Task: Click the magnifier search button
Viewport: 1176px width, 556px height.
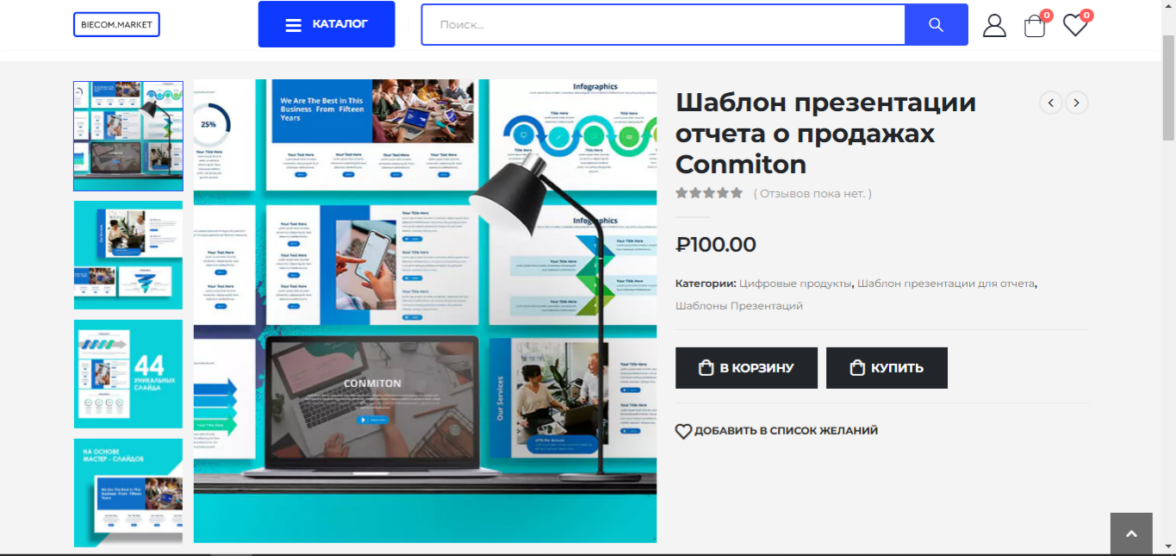Action: coord(936,25)
